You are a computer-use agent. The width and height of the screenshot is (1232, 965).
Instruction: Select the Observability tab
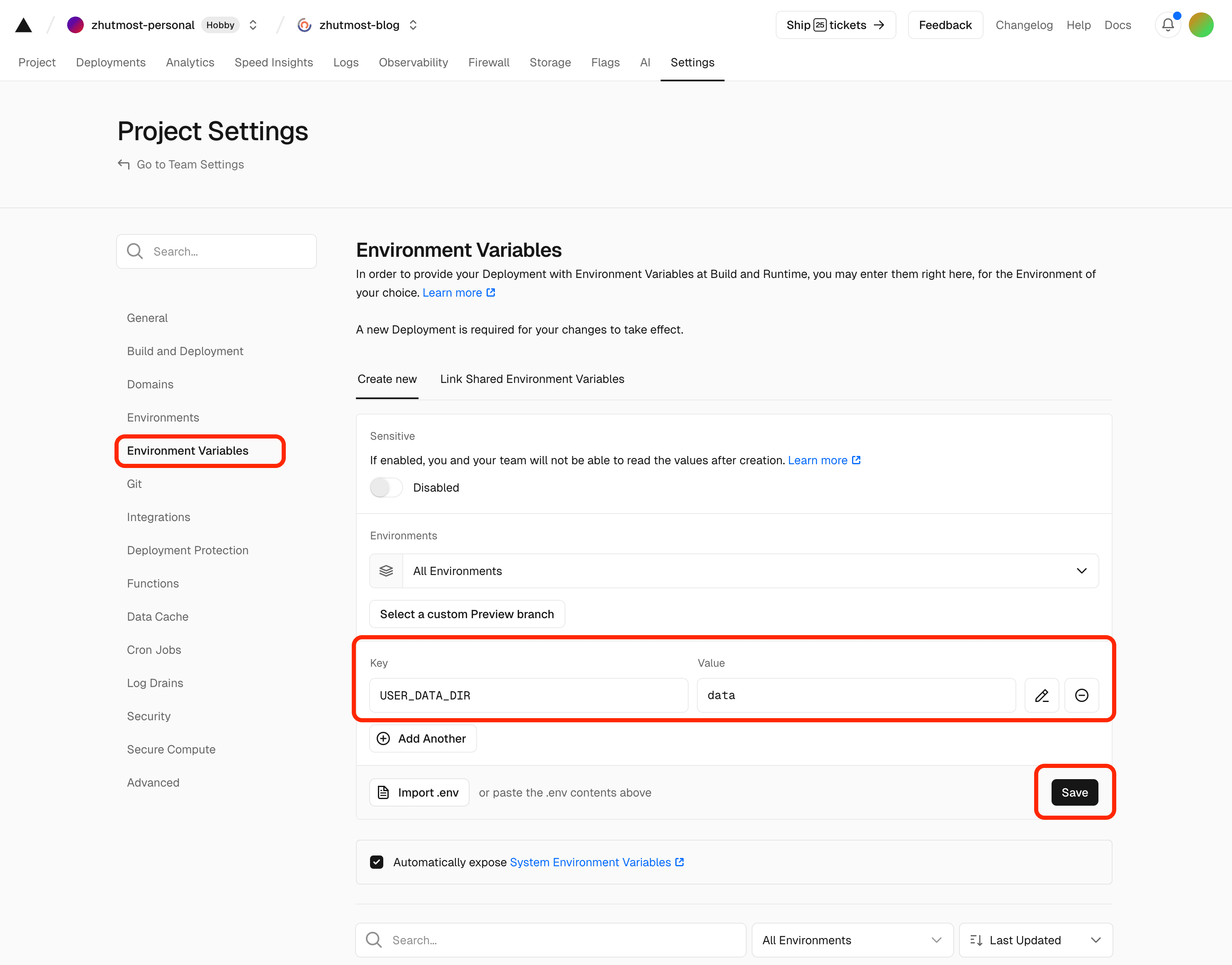[413, 62]
